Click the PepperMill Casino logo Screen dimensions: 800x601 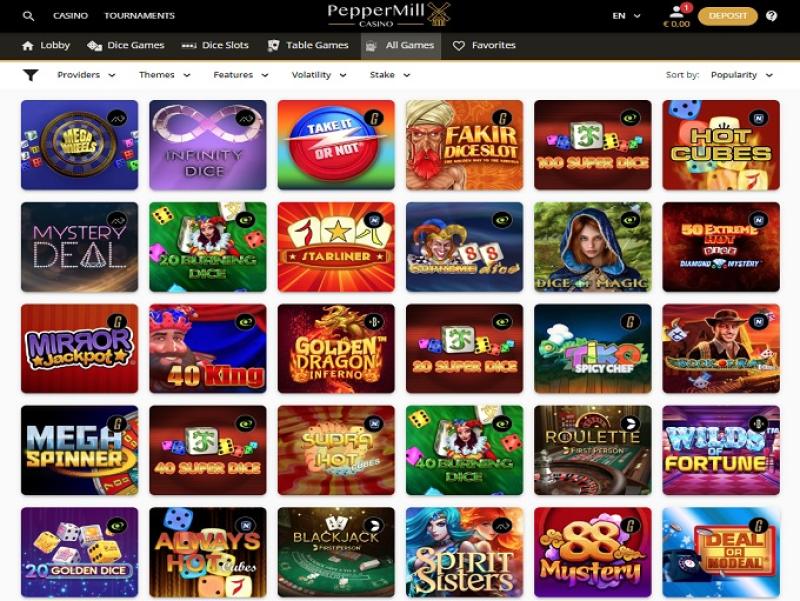pos(389,15)
